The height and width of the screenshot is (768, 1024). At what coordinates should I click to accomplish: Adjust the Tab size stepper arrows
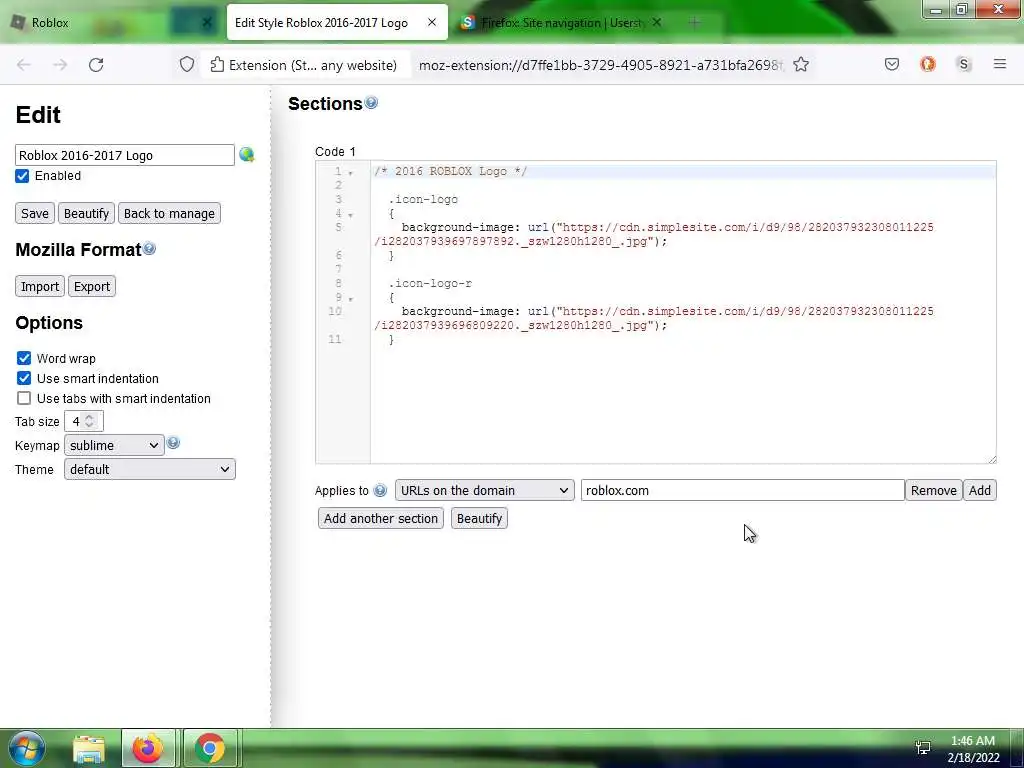(x=89, y=421)
